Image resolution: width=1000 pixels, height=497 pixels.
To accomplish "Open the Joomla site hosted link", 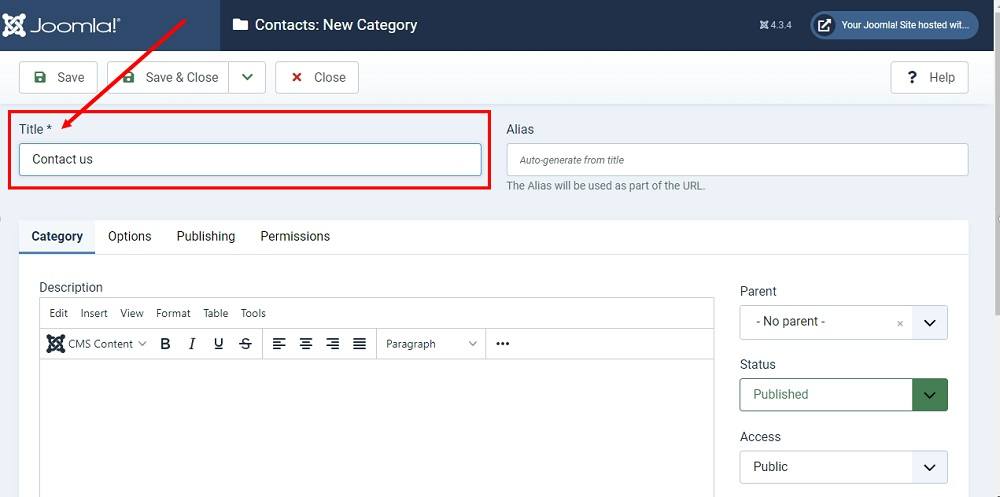I will (894, 26).
